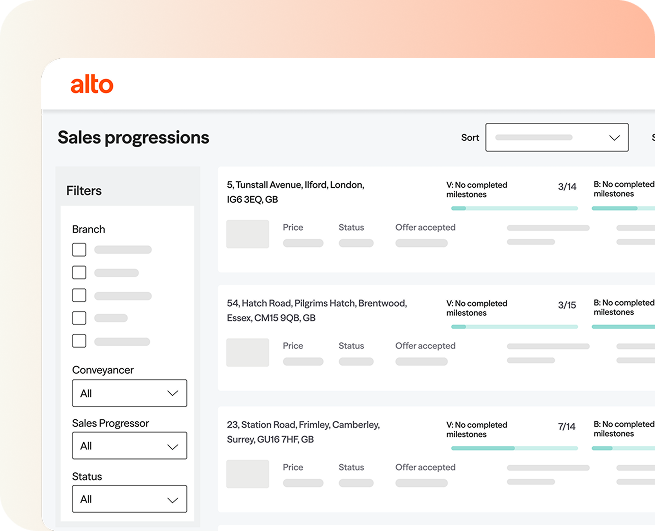Click the Sales progressions page heading
The height and width of the screenshot is (531, 655).
pos(133,138)
